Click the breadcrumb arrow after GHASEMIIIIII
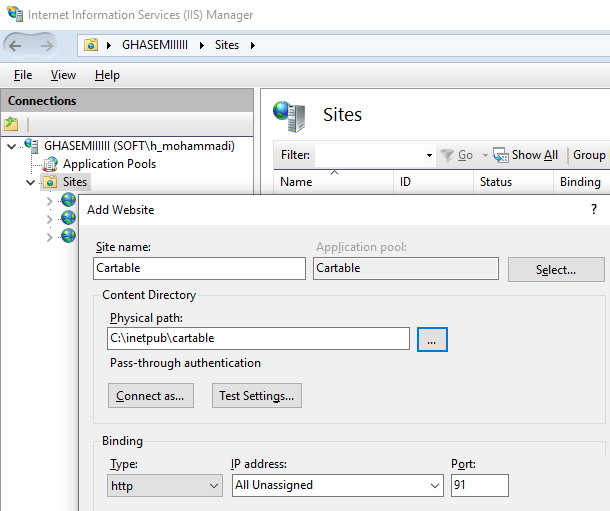The height and width of the screenshot is (511, 610). pos(202,45)
